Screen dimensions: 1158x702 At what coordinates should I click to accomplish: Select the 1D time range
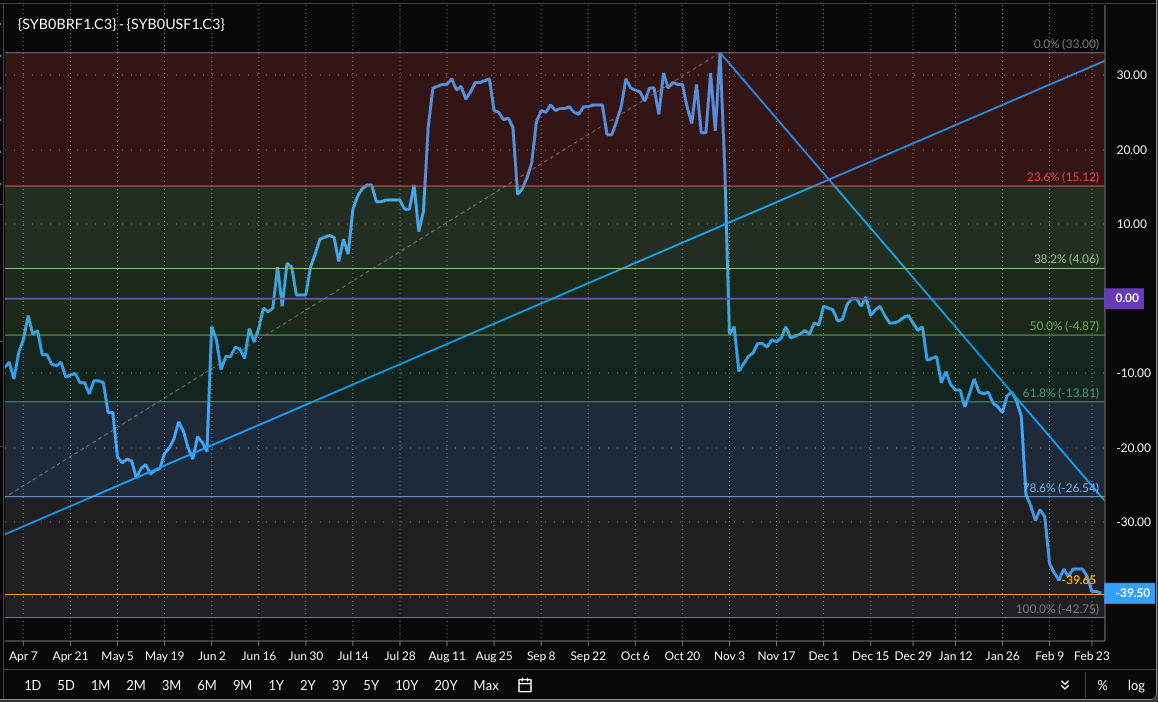coord(32,685)
